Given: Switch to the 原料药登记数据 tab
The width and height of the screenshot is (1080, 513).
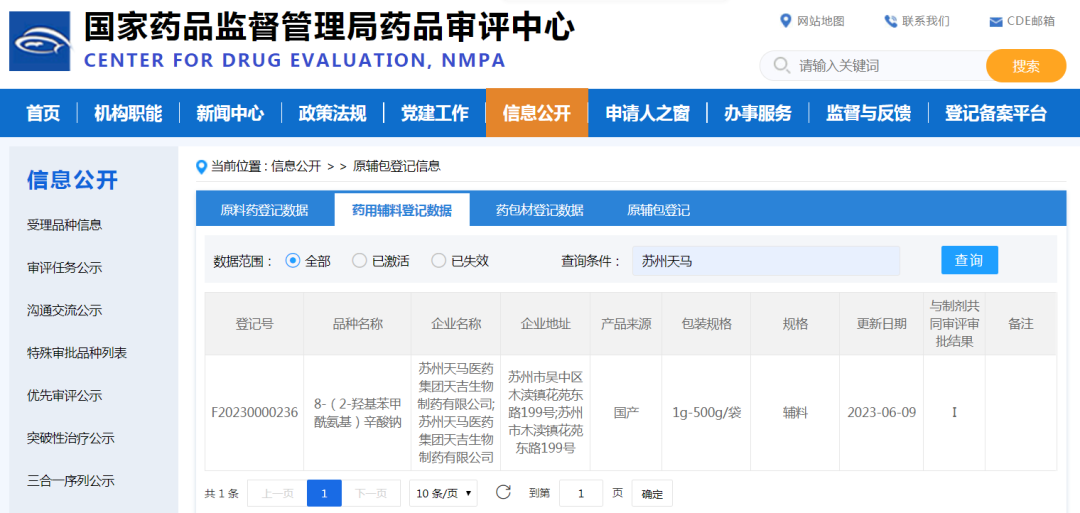Looking at the screenshot, I should (264, 210).
